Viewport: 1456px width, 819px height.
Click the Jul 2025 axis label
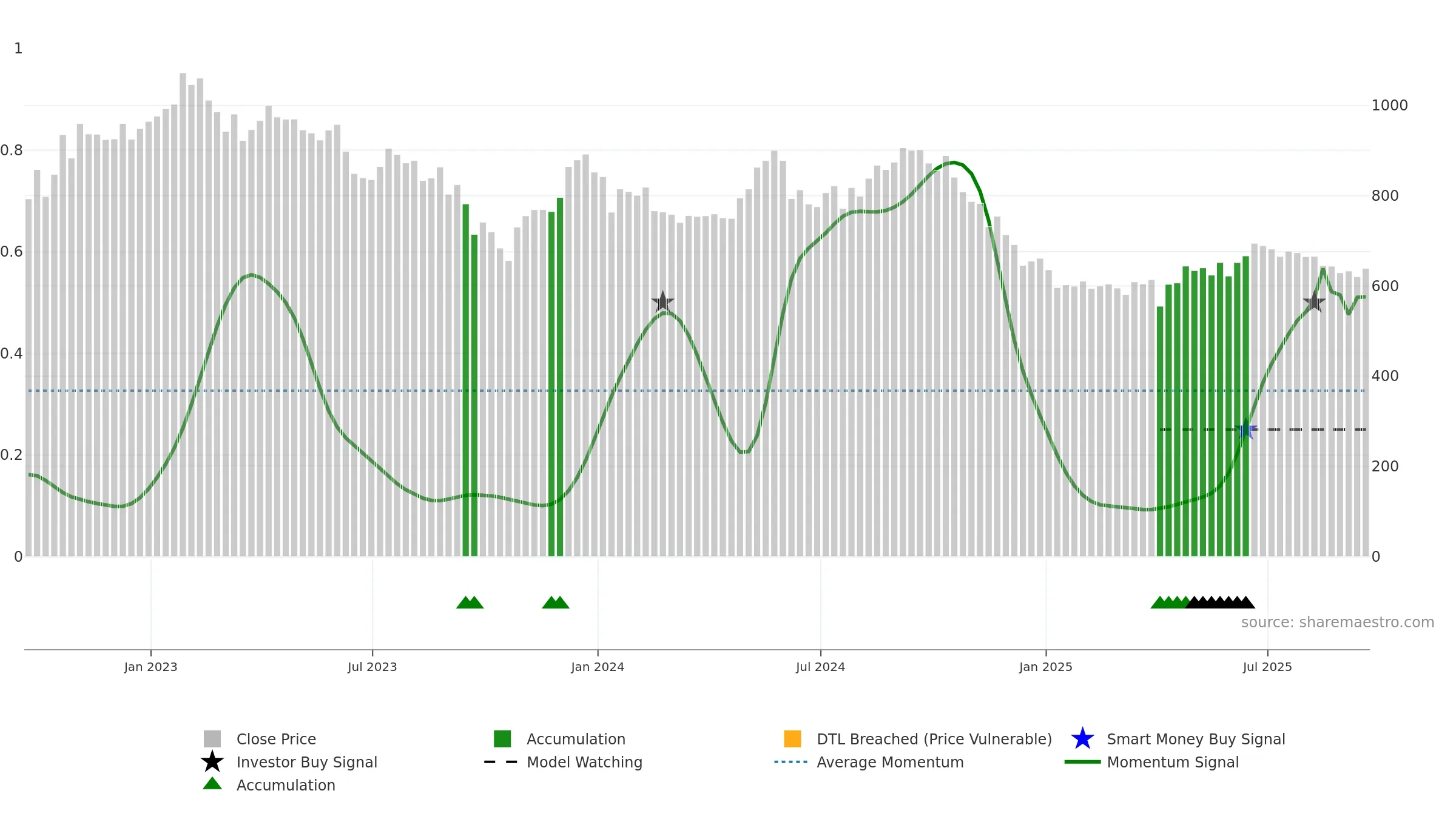[1267, 667]
